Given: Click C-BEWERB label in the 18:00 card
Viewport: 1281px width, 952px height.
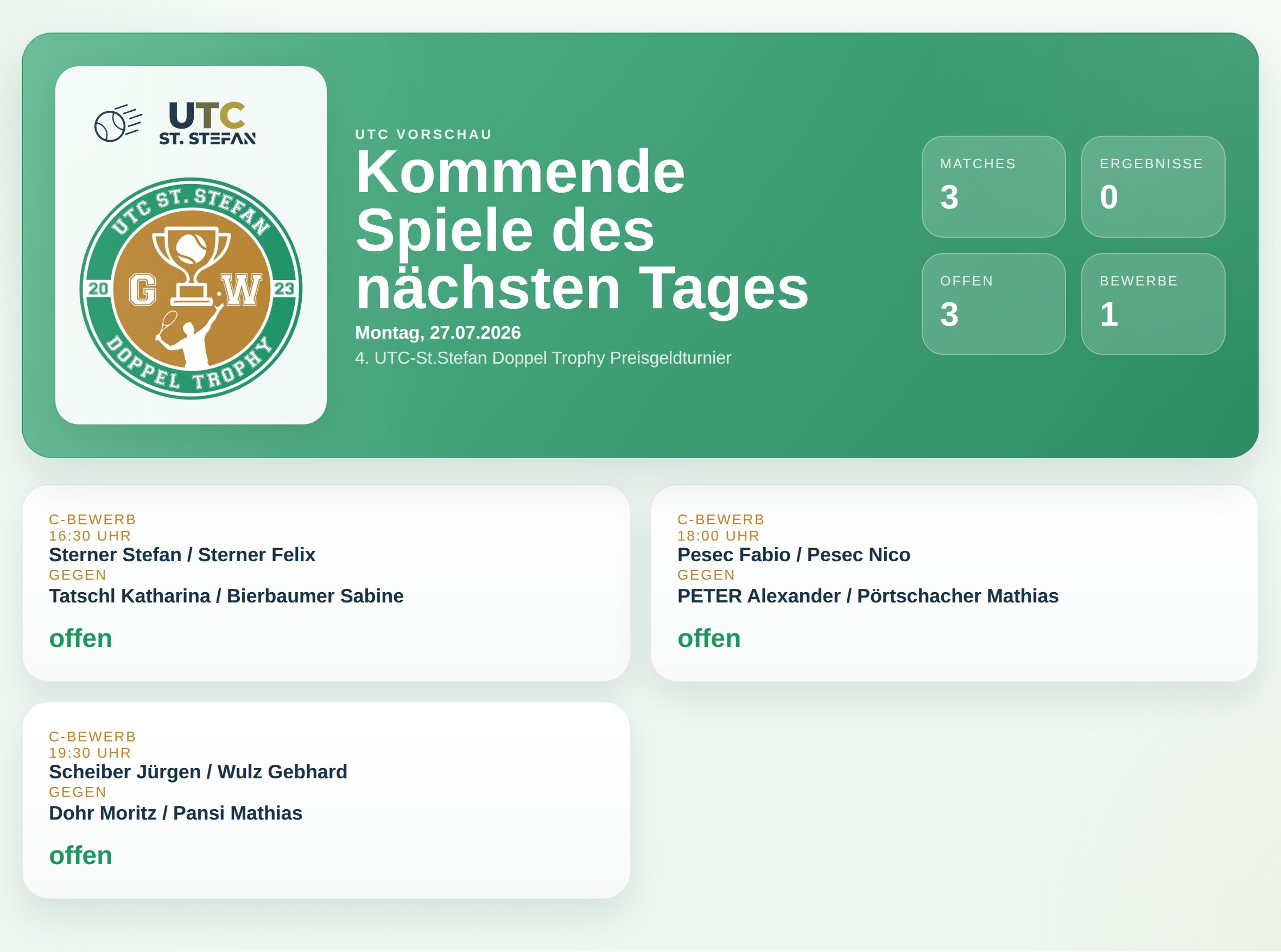Looking at the screenshot, I should point(721,520).
